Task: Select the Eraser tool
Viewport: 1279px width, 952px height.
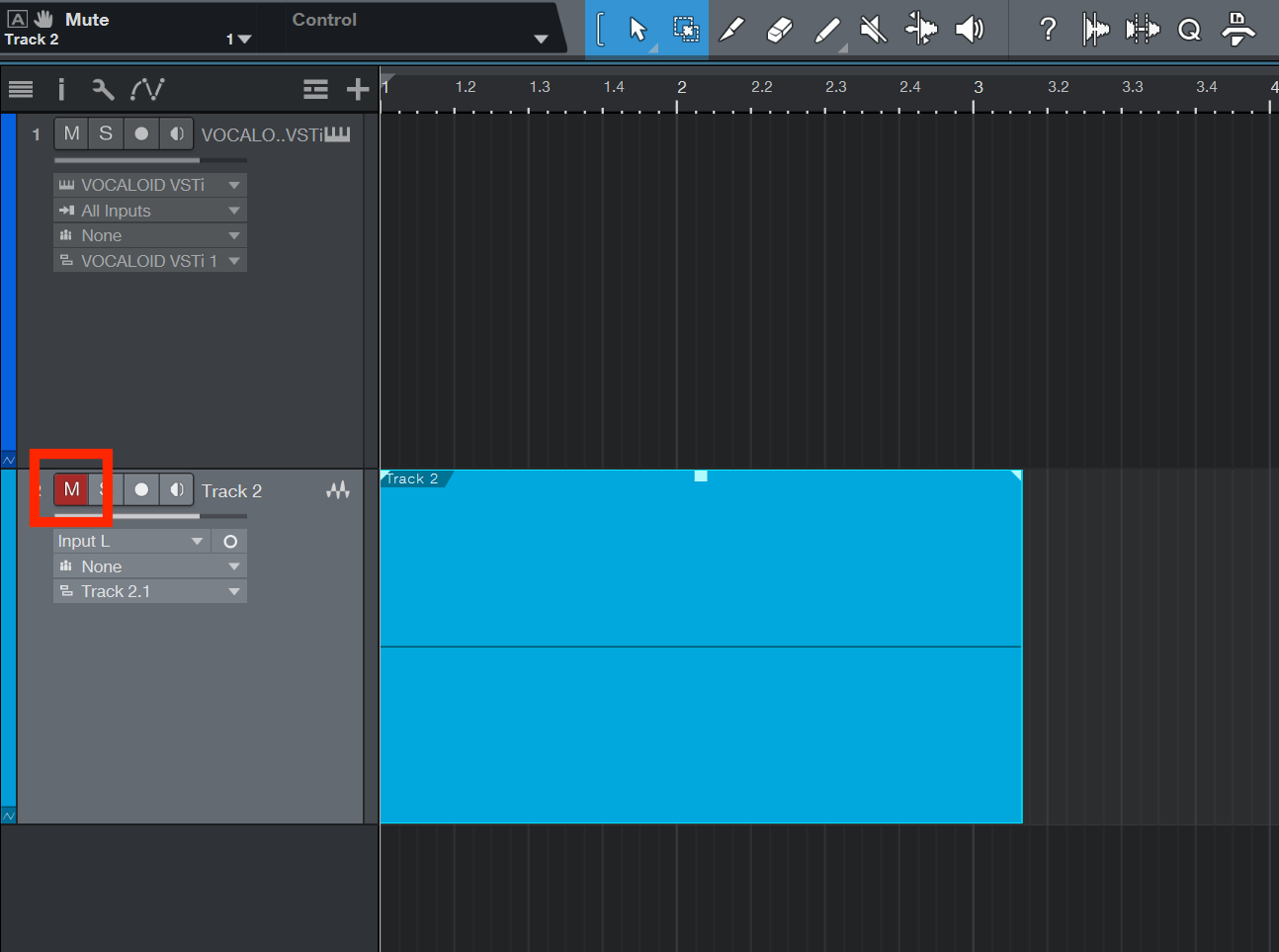Action: (x=779, y=29)
